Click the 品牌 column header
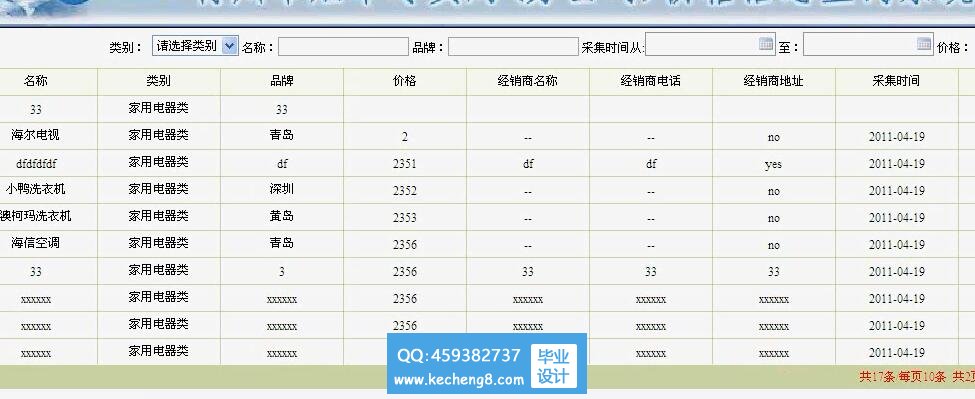 (x=282, y=81)
